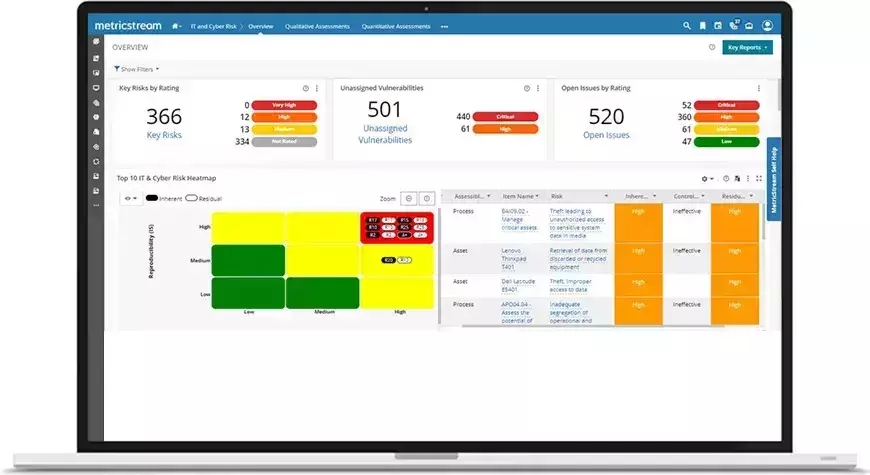Open the Residu... column dropdown arrow
Viewport: 870px width, 475px height.
click(x=751, y=196)
